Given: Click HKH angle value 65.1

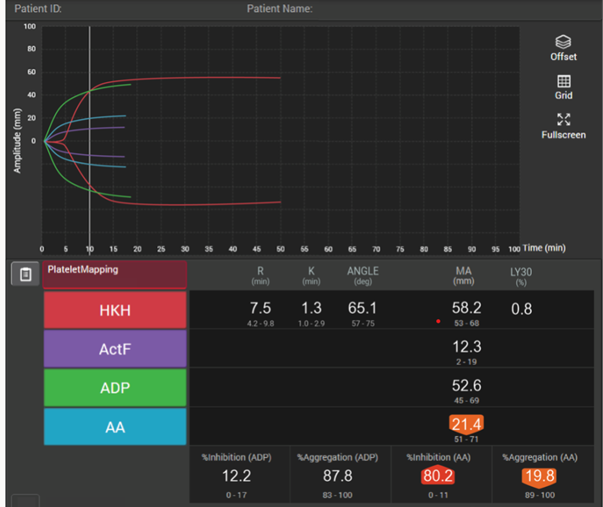Looking at the screenshot, I should coord(362,308).
